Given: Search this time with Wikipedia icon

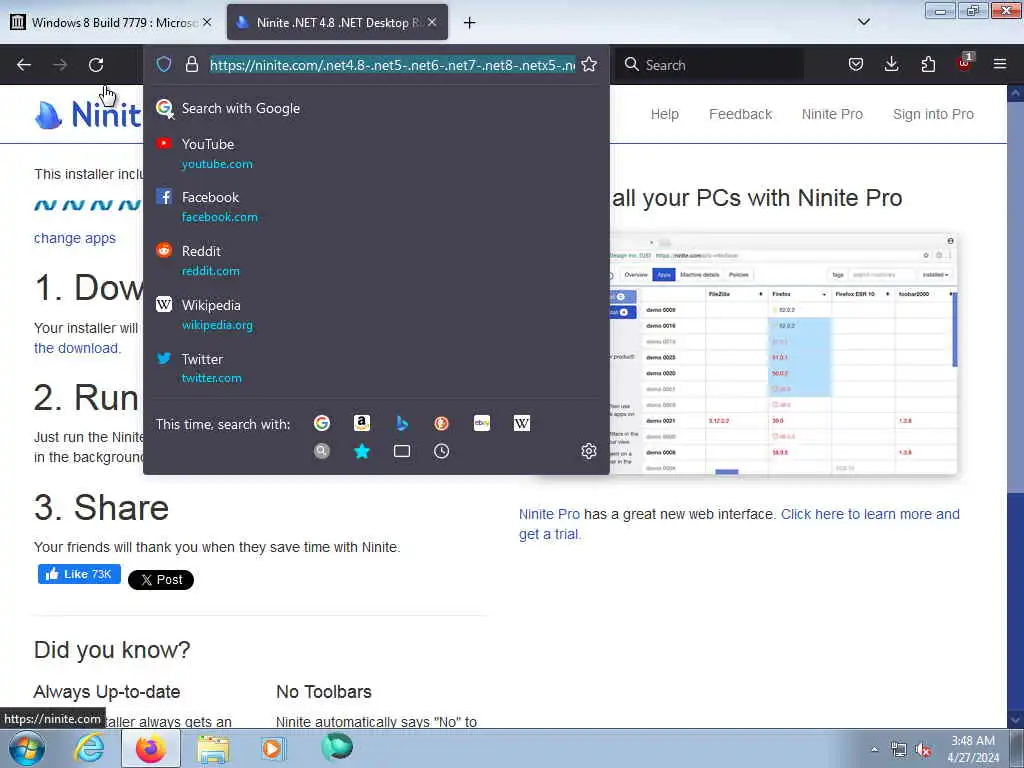Looking at the screenshot, I should click(522, 423).
